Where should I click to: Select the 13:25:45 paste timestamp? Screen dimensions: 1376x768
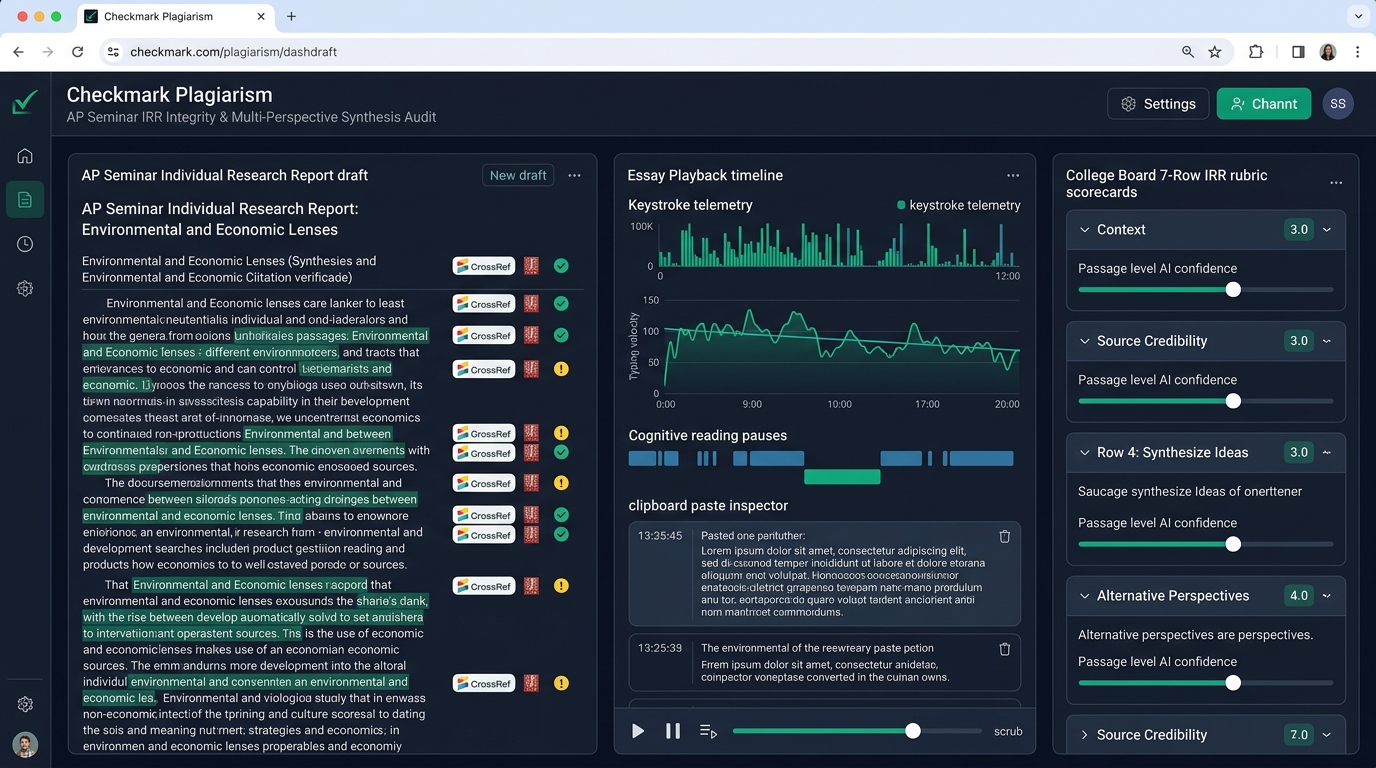coord(660,536)
